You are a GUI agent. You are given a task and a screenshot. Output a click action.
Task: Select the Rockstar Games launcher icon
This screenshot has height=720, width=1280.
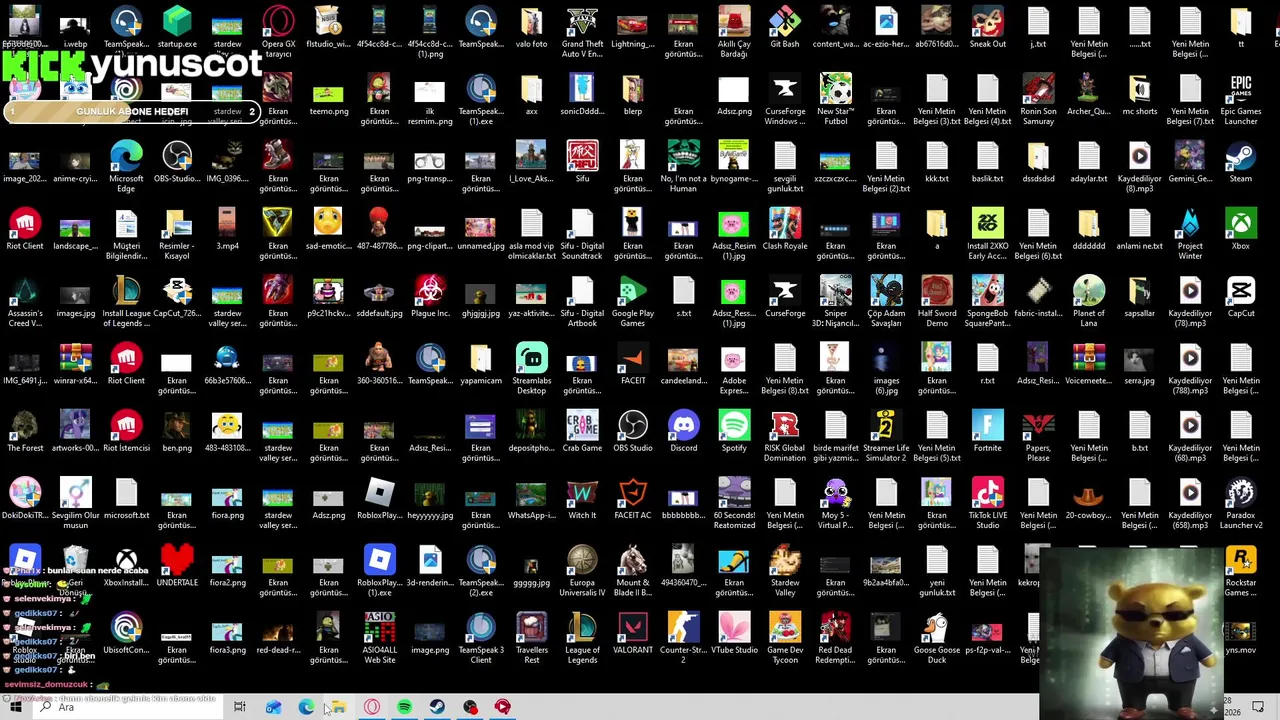1240,572
